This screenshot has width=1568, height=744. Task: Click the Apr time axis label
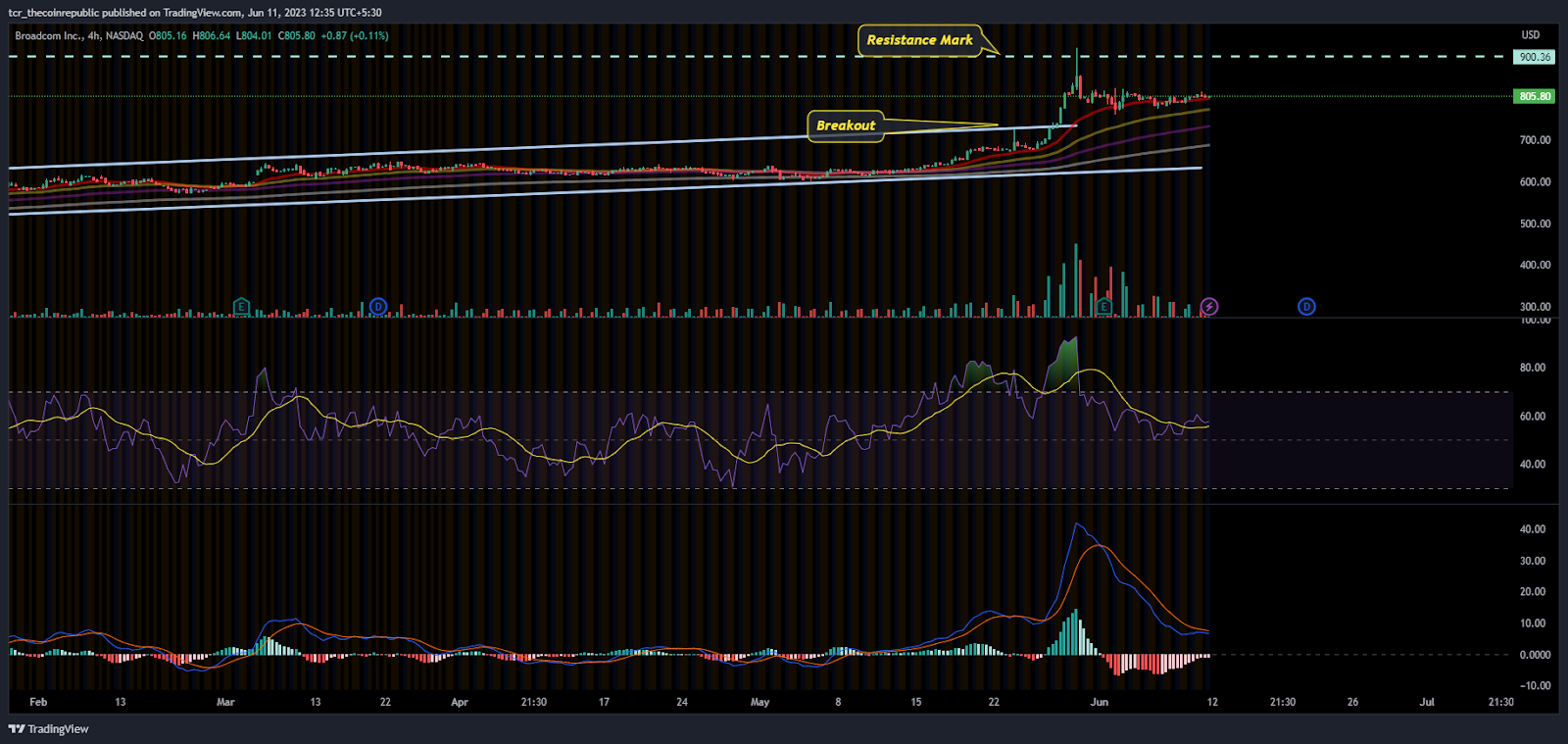tap(460, 702)
